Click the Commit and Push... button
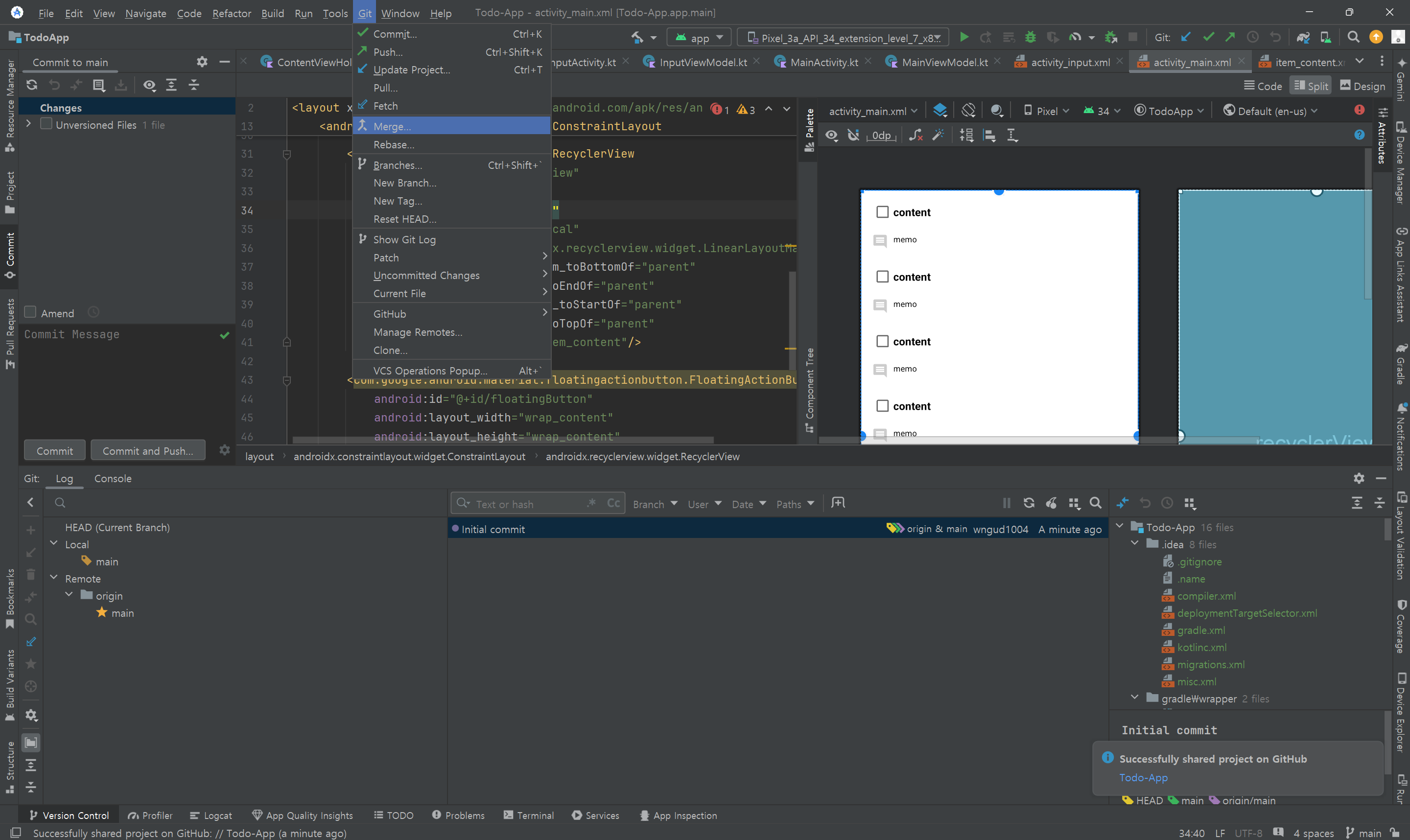The image size is (1410, 840). (148, 450)
